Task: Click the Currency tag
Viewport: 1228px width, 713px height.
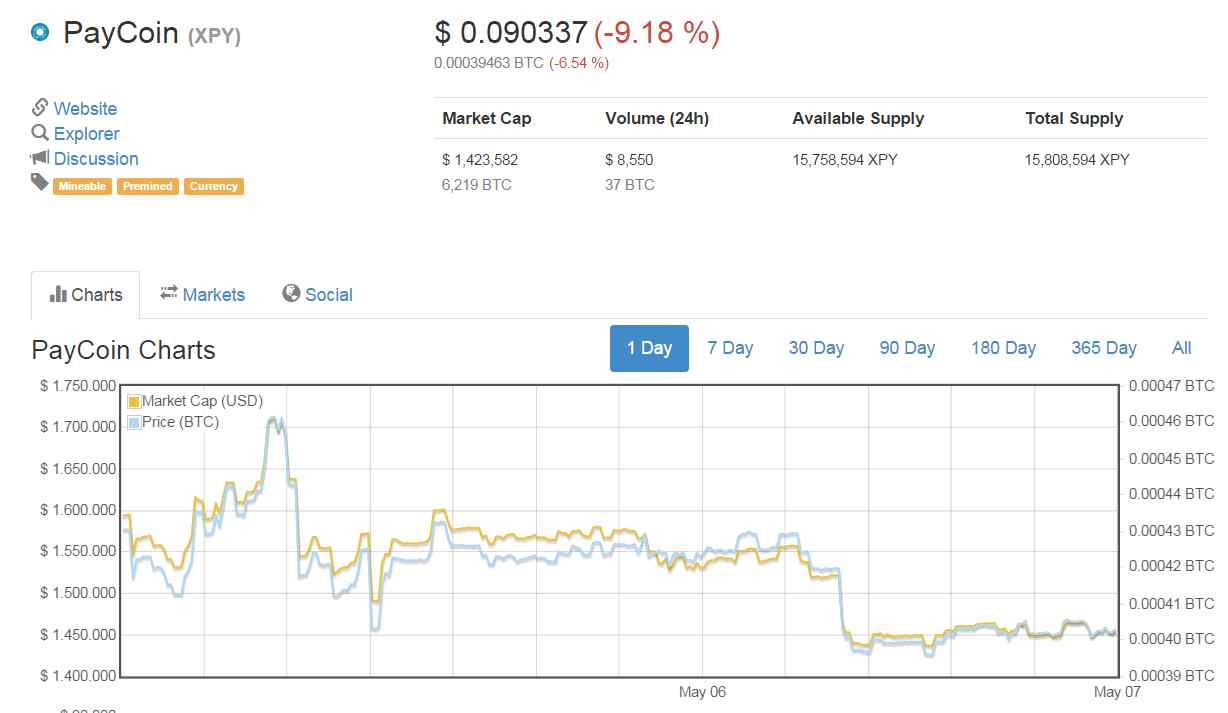Action: [213, 186]
